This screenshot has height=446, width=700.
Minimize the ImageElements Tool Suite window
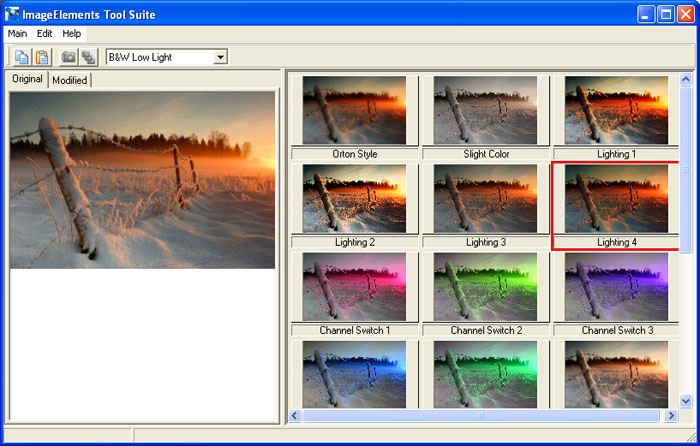(646, 14)
